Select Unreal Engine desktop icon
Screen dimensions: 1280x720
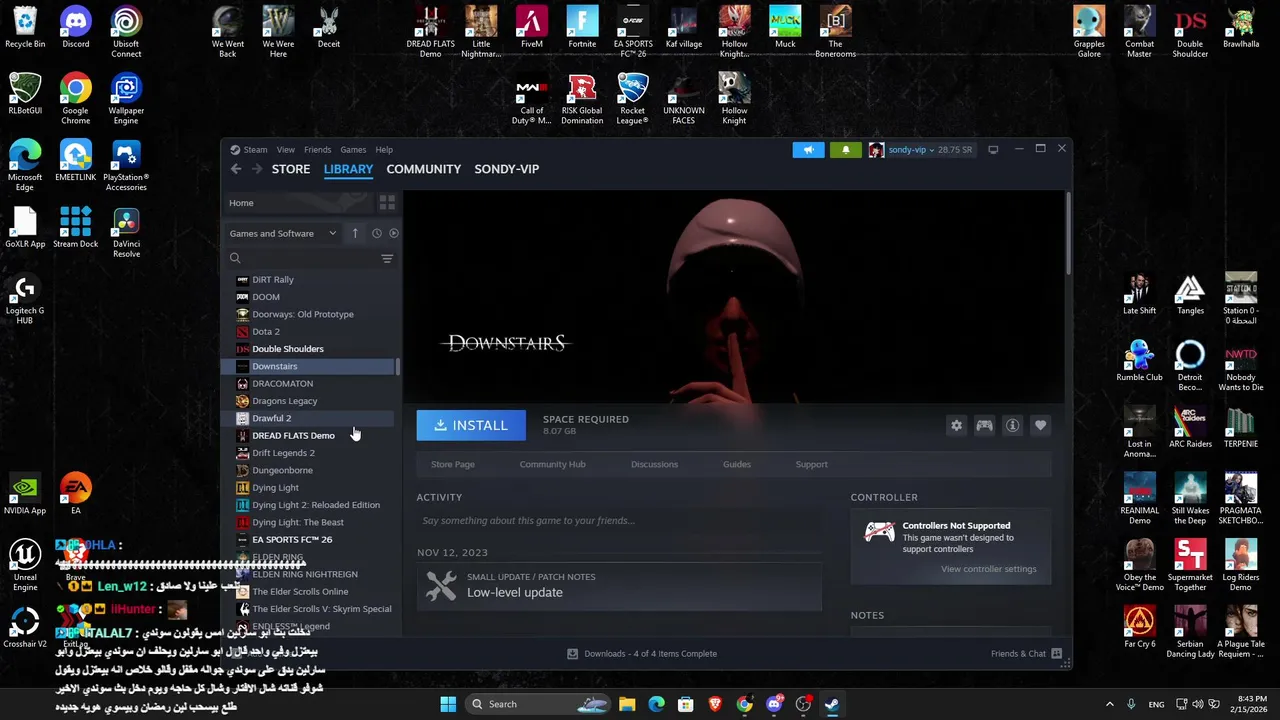(x=25, y=566)
